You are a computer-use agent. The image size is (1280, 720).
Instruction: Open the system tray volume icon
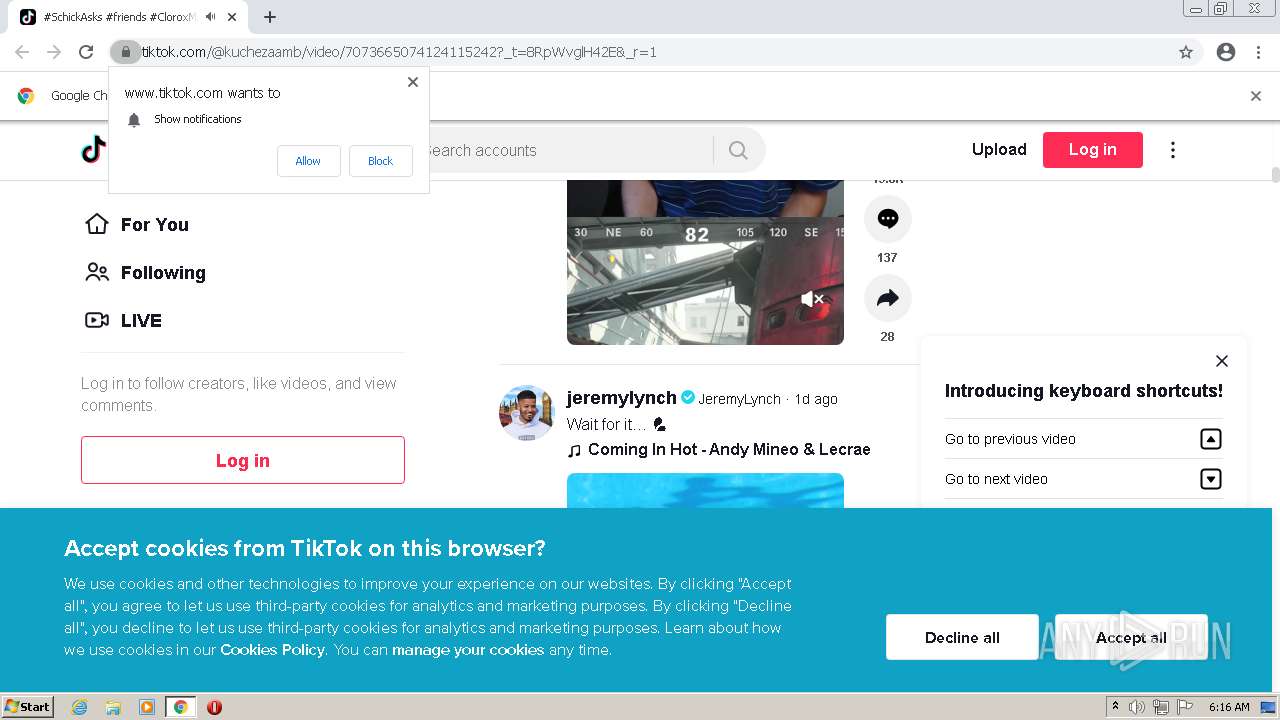1137,707
